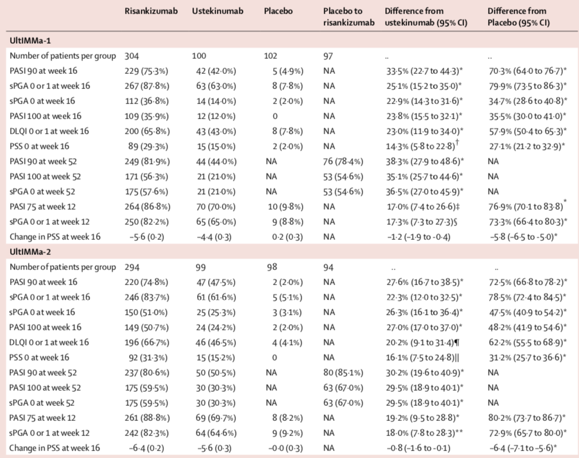Screen dimensions: 579x458
Task: Select the patient count "102"
Action: (x=270, y=56)
